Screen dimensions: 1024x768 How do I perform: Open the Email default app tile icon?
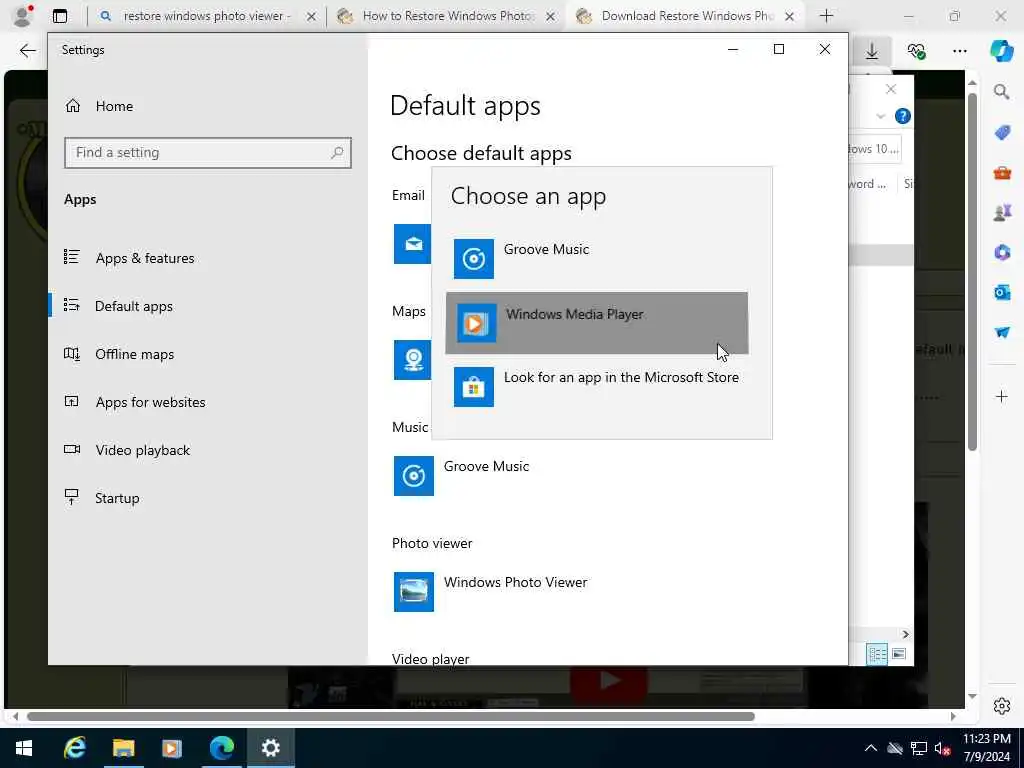[x=412, y=244]
